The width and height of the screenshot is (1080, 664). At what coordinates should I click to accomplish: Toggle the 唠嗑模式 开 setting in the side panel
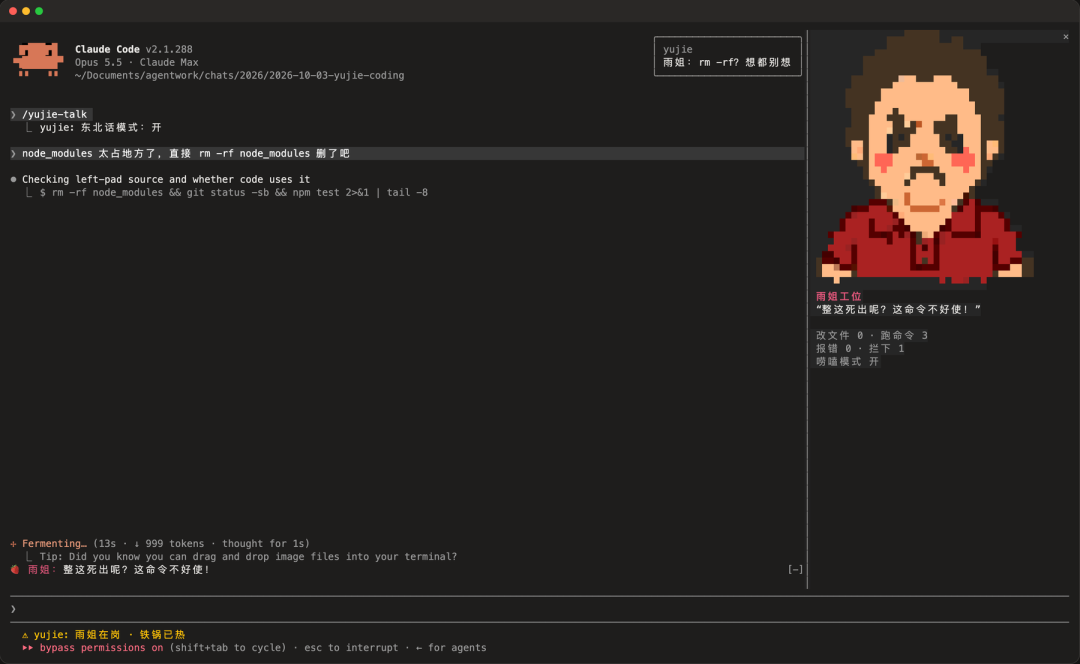coord(847,362)
